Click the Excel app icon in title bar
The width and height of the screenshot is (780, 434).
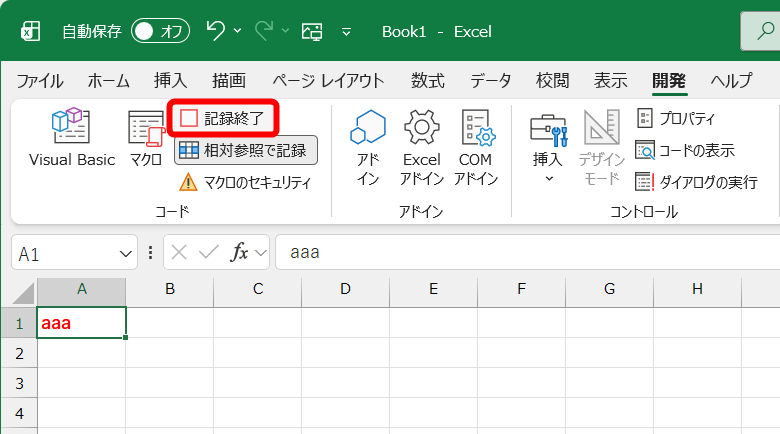pyautogui.click(x=30, y=31)
